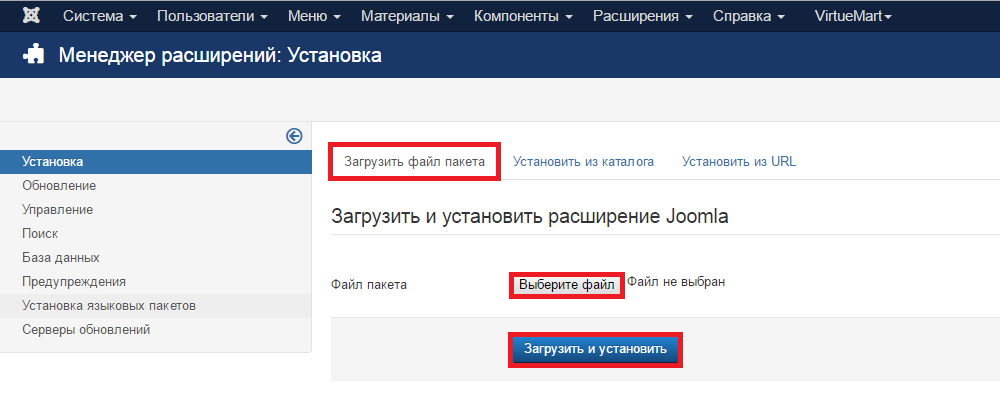Open the Справка menu
This screenshot has width=1000, height=400.
pyautogui.click(x=749, y=17)
